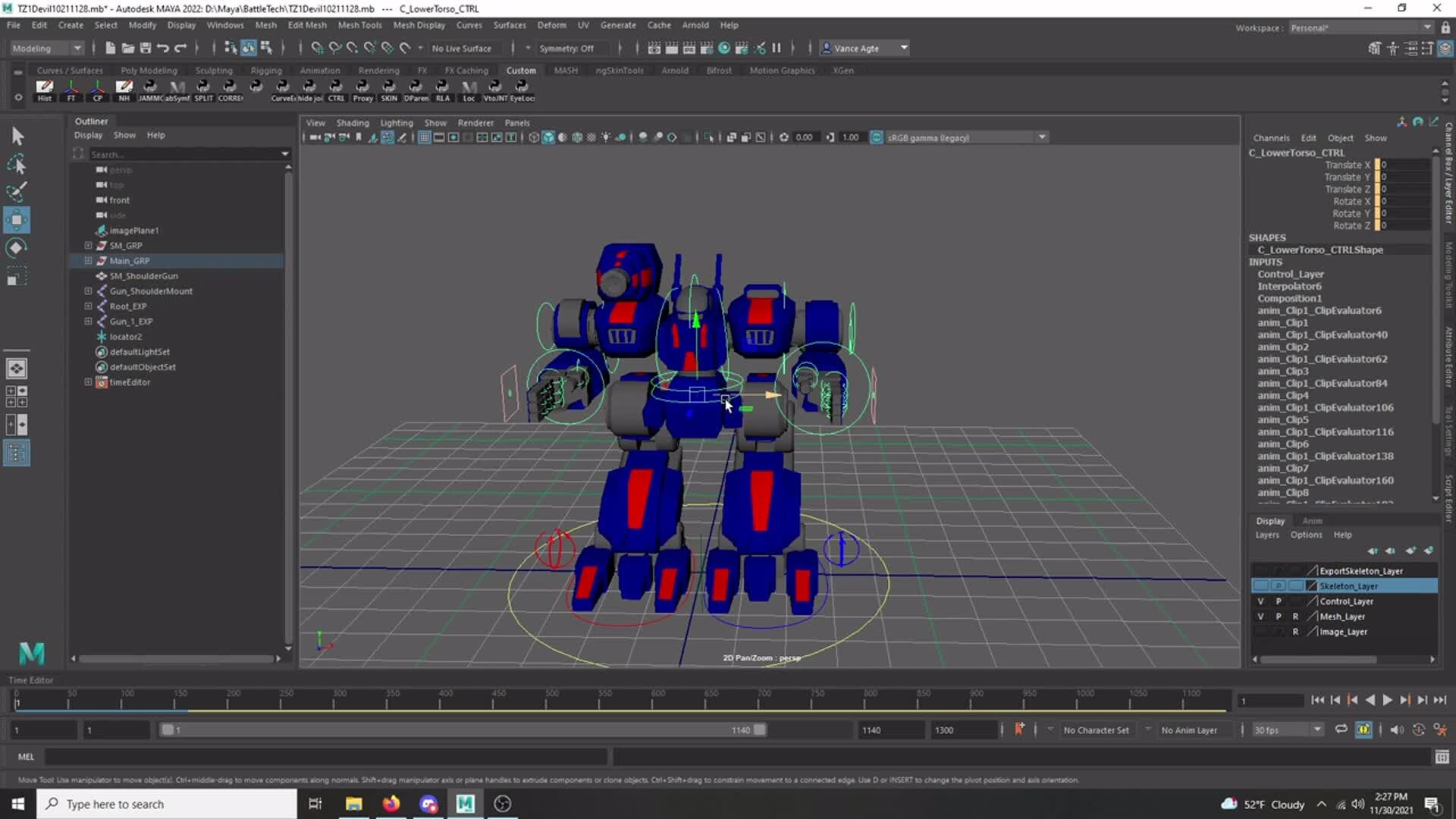This screenshot has width=1456, height=819.
Task: Toggle visibility of Mesh_Layer
Action: 1260,616
